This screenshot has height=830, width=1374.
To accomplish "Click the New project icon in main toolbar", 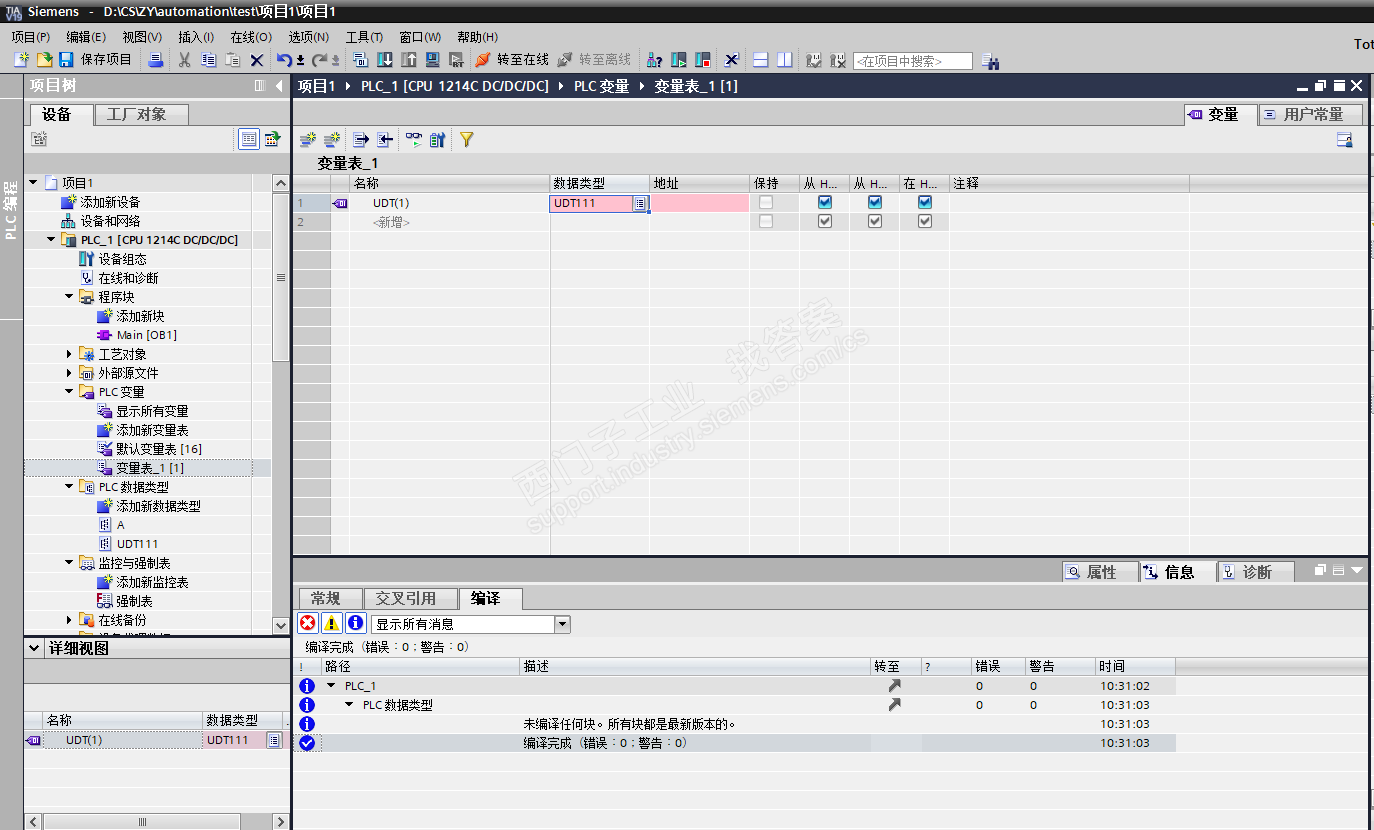I will point(21,60).
